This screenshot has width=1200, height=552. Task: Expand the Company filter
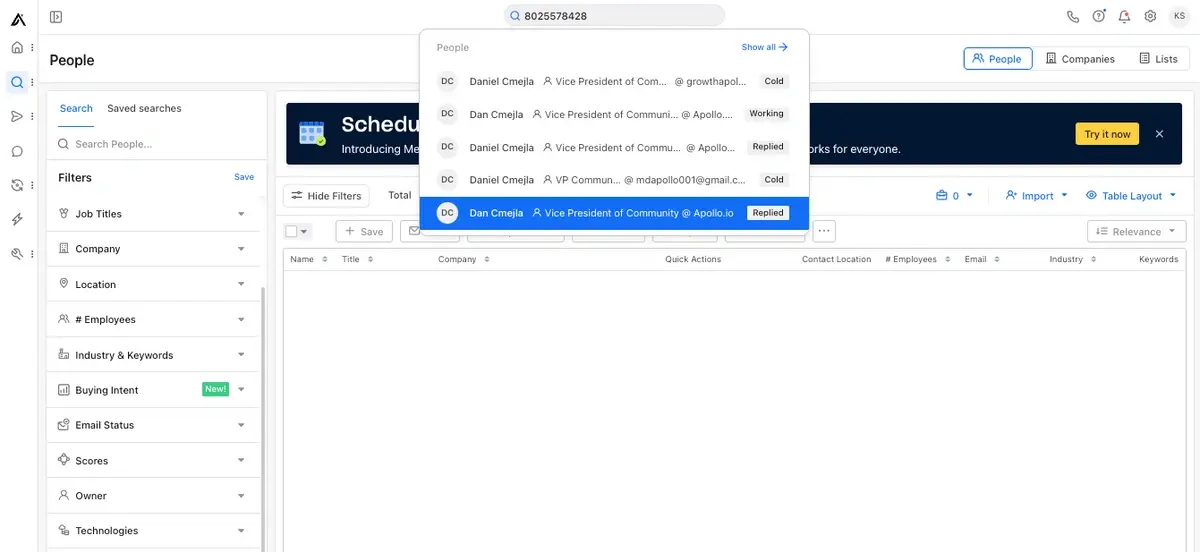tap(155, 249)
